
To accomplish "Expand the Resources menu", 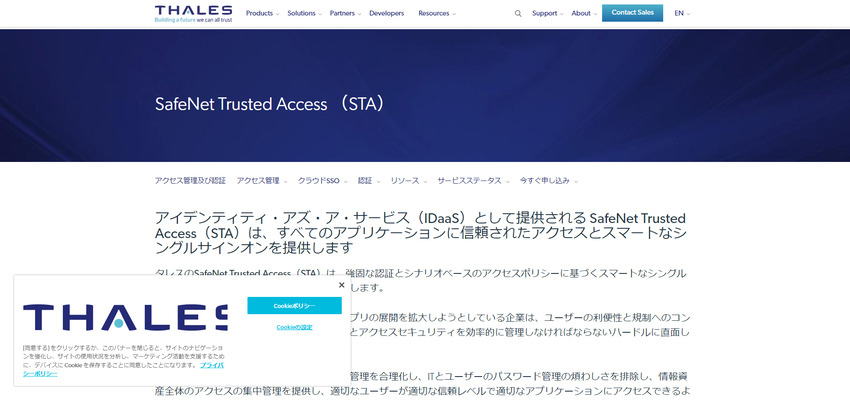I will pyautogui.click(x=437, y=14).
